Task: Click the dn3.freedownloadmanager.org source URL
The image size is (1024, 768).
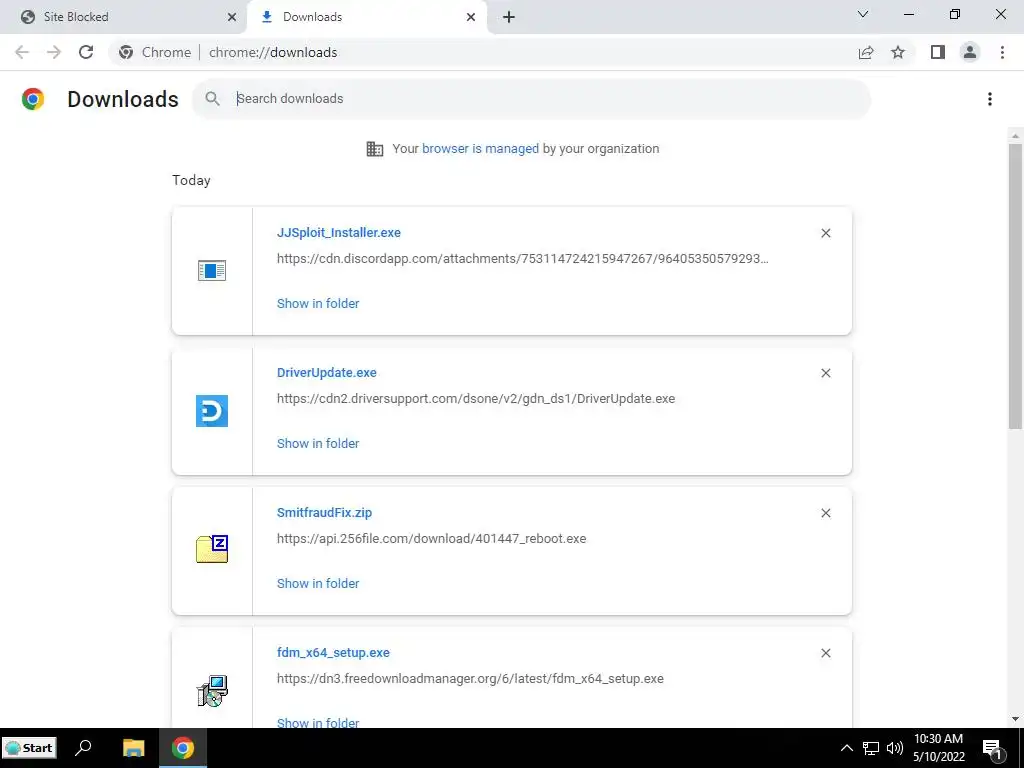Action: click(x=470, y=679)
